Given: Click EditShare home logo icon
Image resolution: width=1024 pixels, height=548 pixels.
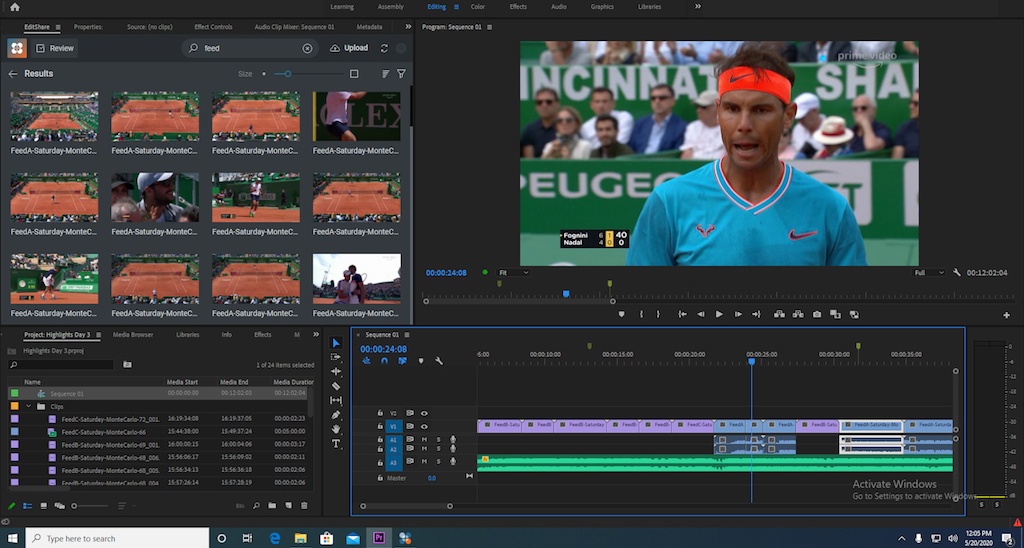Looking at the screenshot, I should [17, 48].
